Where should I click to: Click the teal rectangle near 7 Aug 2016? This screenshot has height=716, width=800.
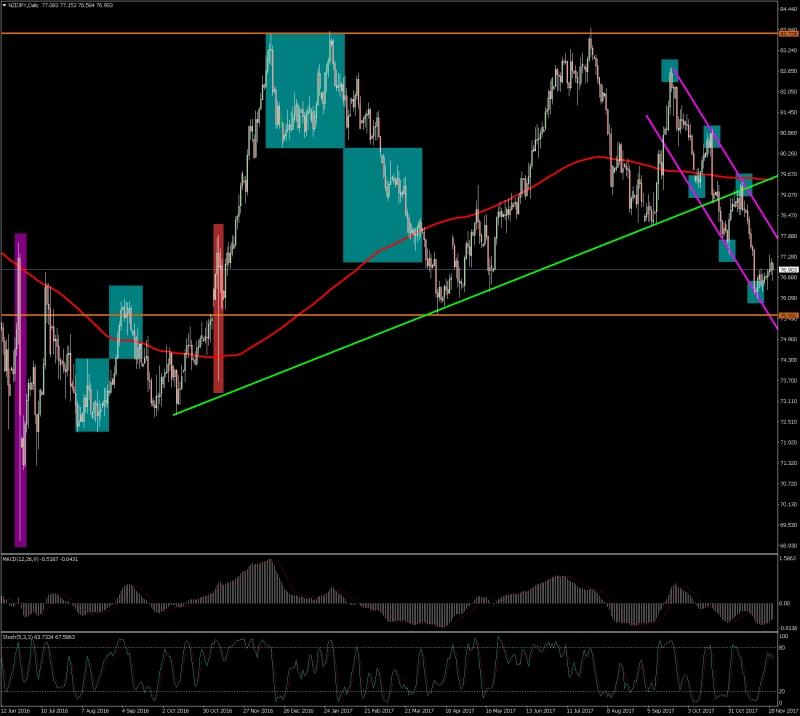(92, 395)
